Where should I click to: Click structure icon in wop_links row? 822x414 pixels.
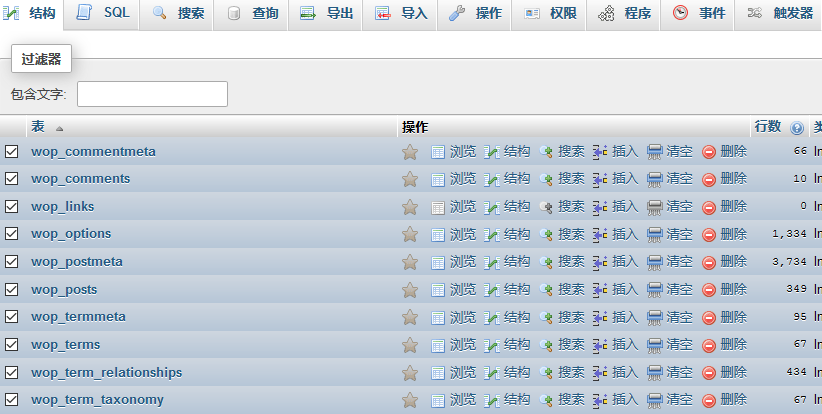coord(492,207)
